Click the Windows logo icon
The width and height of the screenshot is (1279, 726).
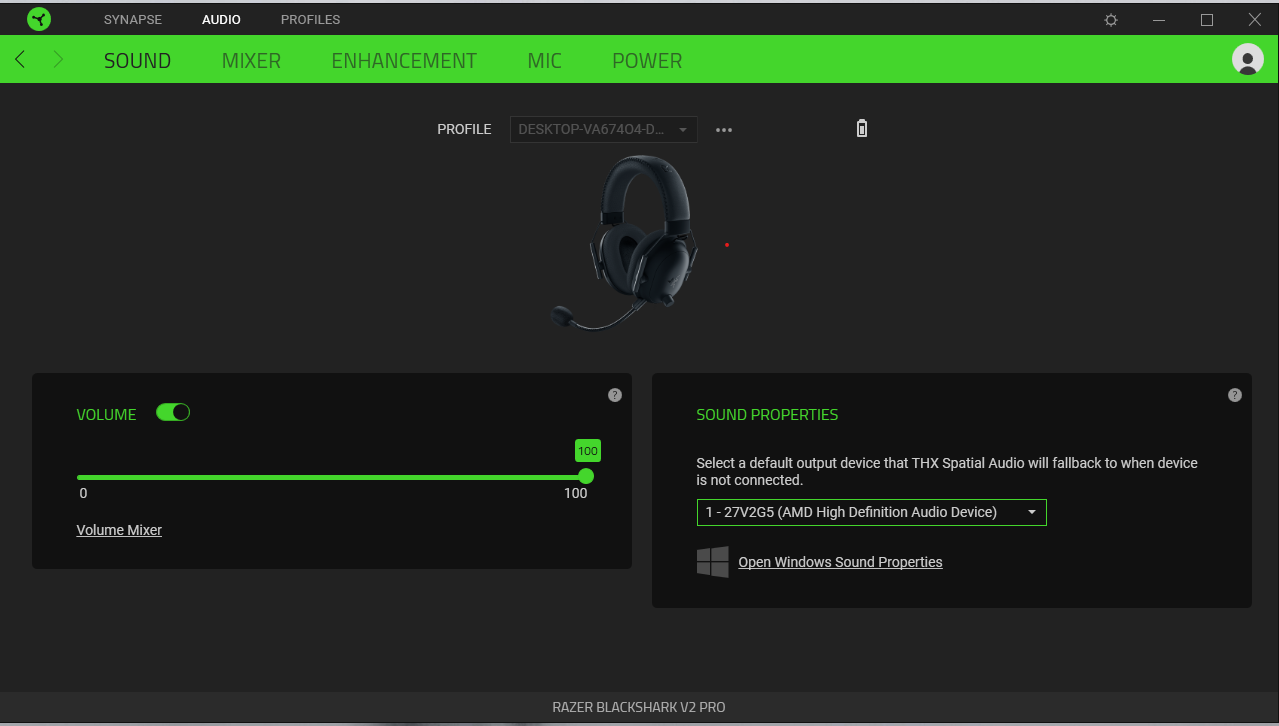(713, 562)
